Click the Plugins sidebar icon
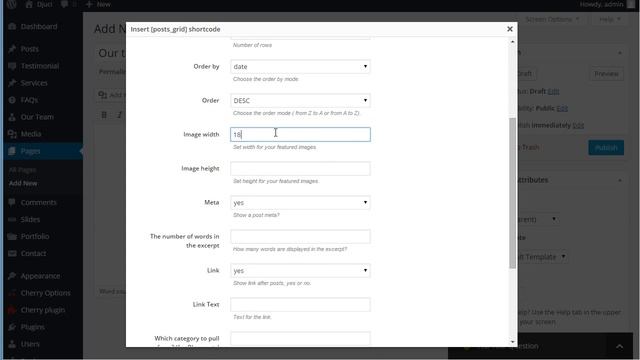The height and width of the screenshot is (360, 640). tap(12, 327)
